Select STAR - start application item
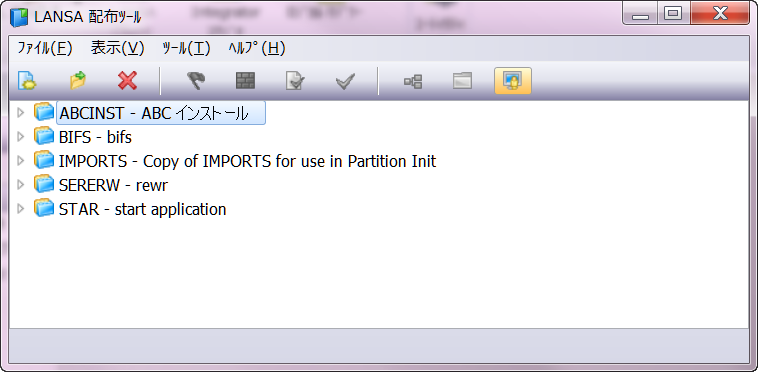 click(x=143, y=209)
